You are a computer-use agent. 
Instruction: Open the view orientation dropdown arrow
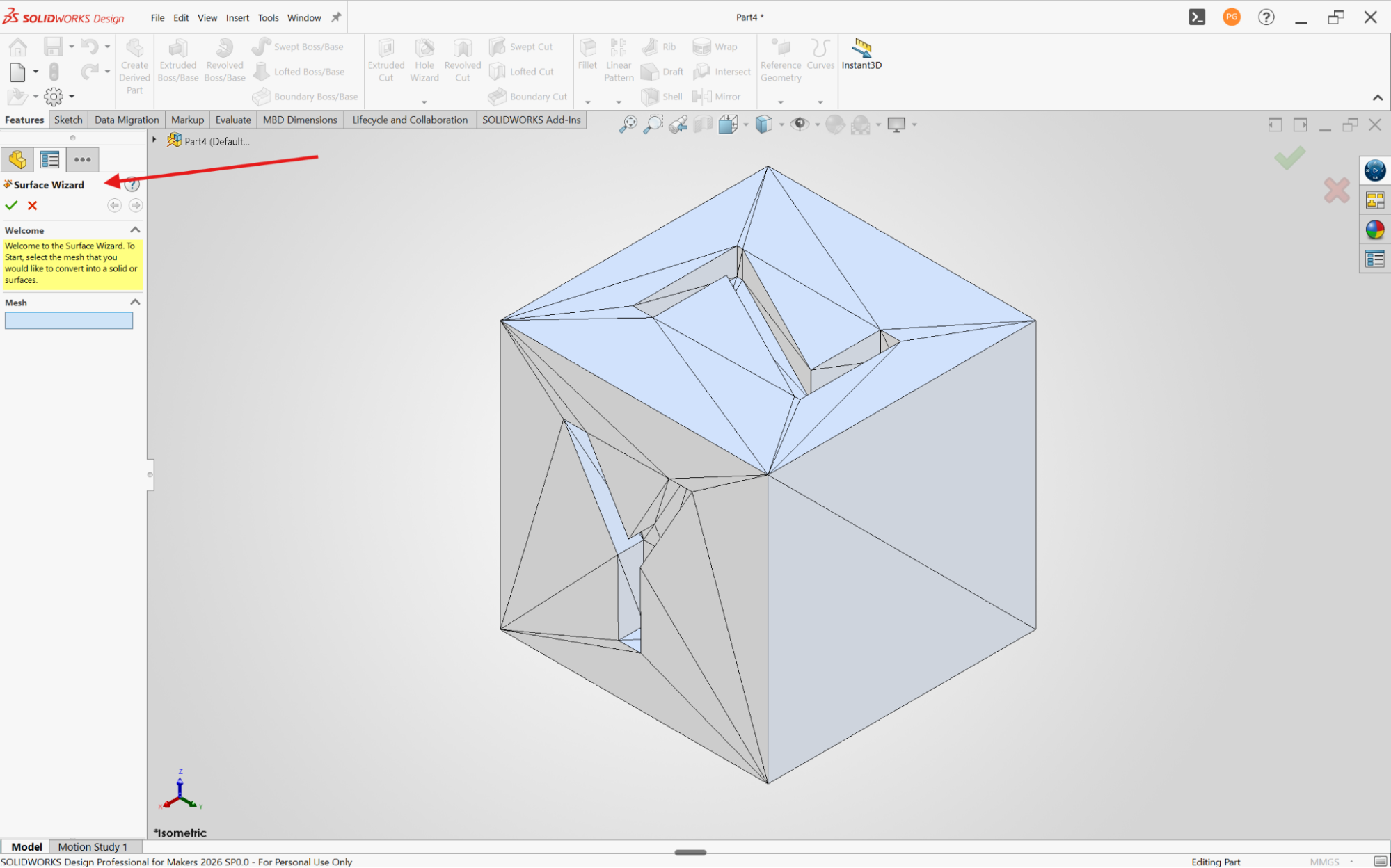point(746,125)
